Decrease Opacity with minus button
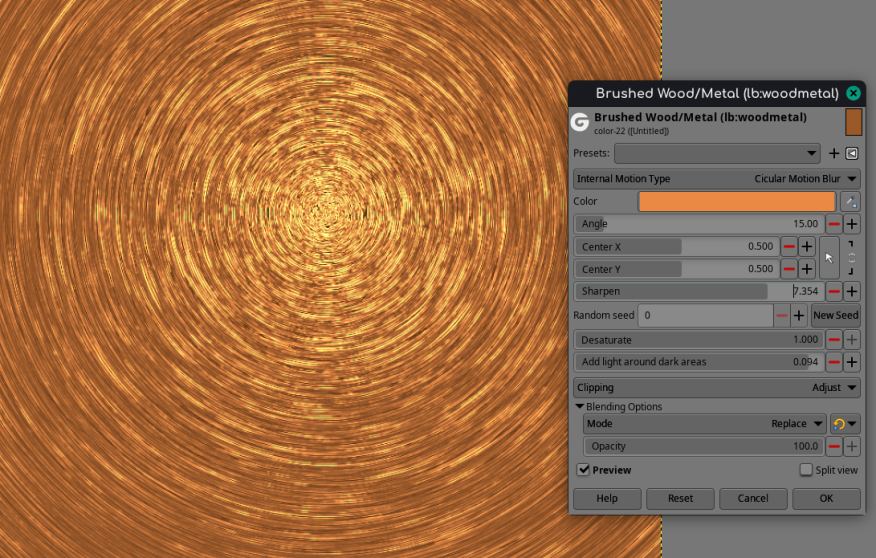876x558 pixels. coord(834,446)
